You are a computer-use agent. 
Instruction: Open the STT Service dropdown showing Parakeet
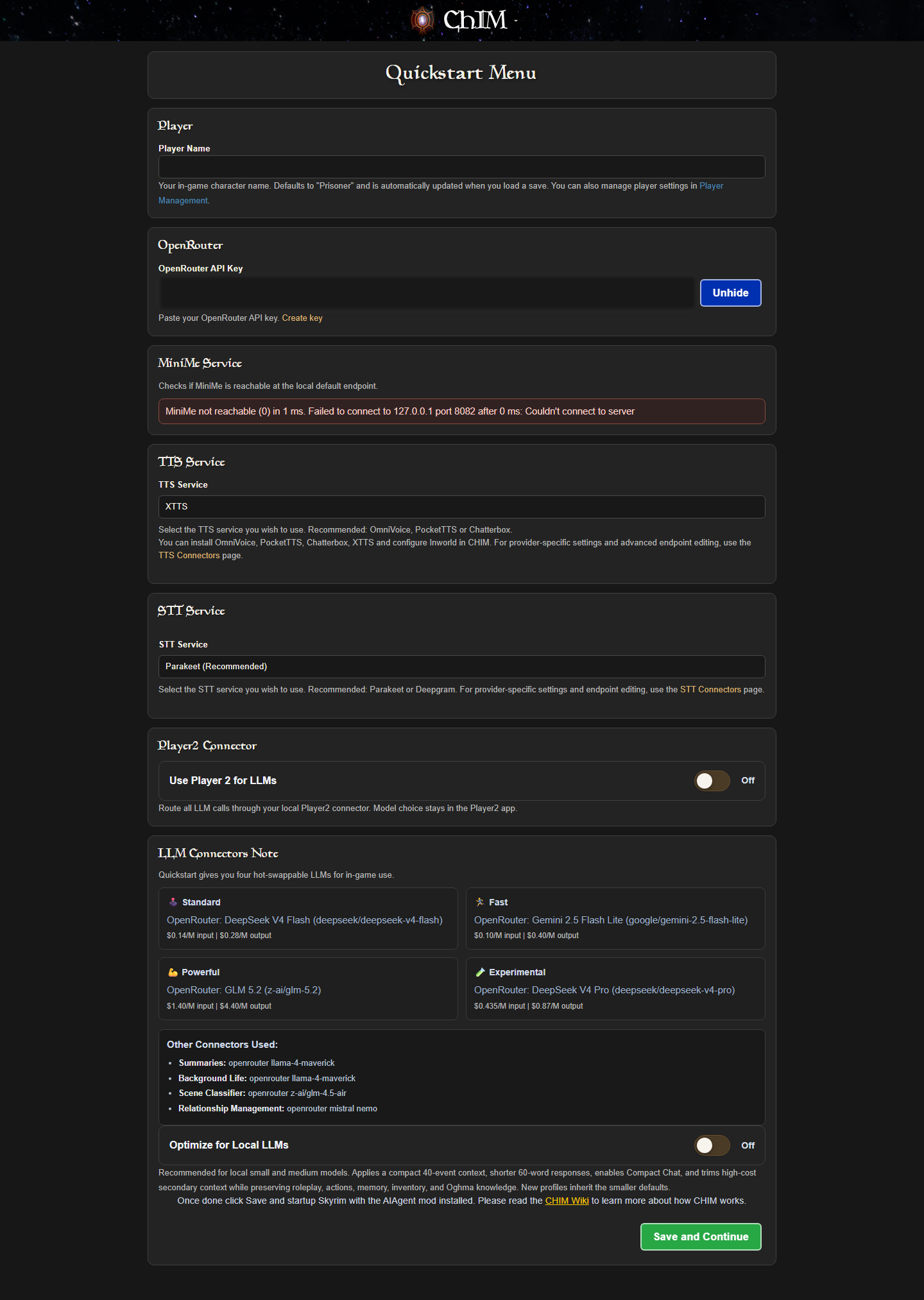click(x=461, y=666)
